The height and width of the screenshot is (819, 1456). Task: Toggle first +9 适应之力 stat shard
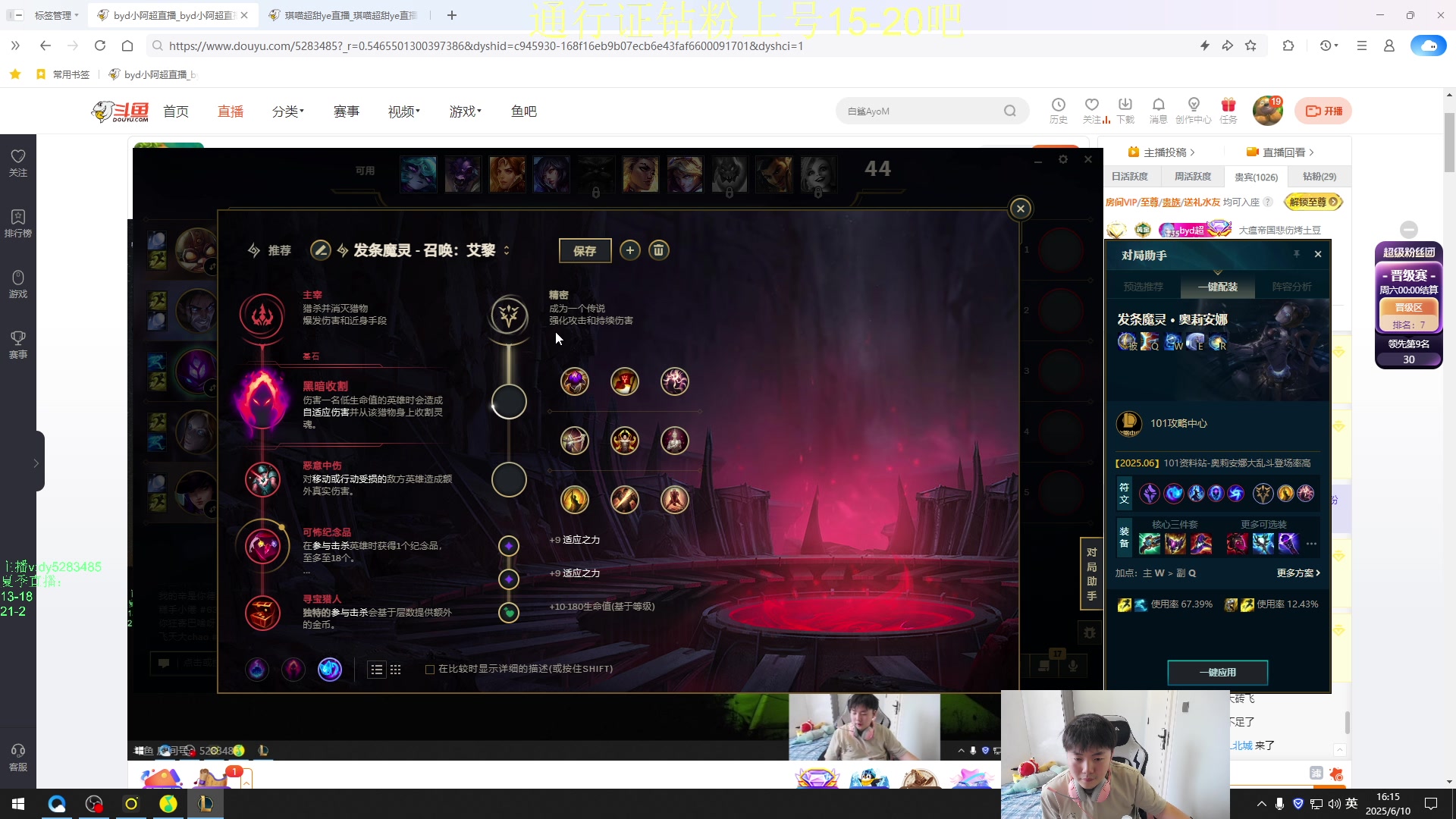click(x=509, y=546)
